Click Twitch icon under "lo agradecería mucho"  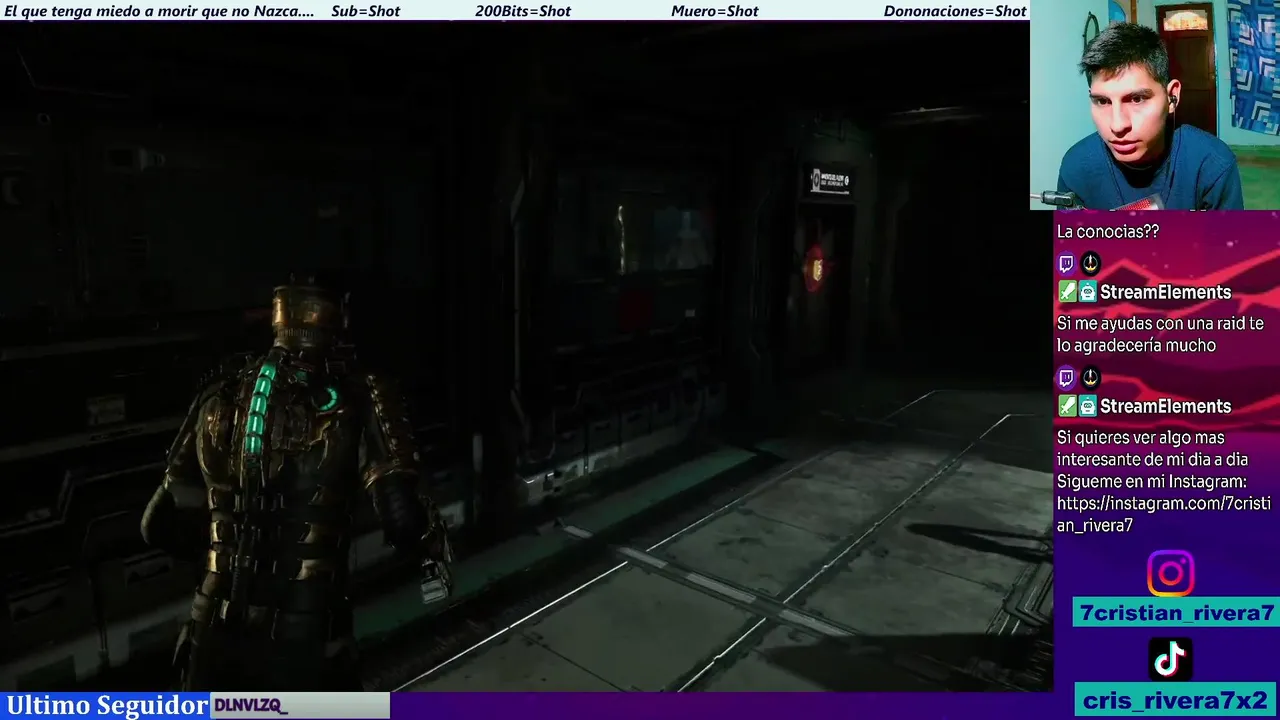tap(1066, 378)
